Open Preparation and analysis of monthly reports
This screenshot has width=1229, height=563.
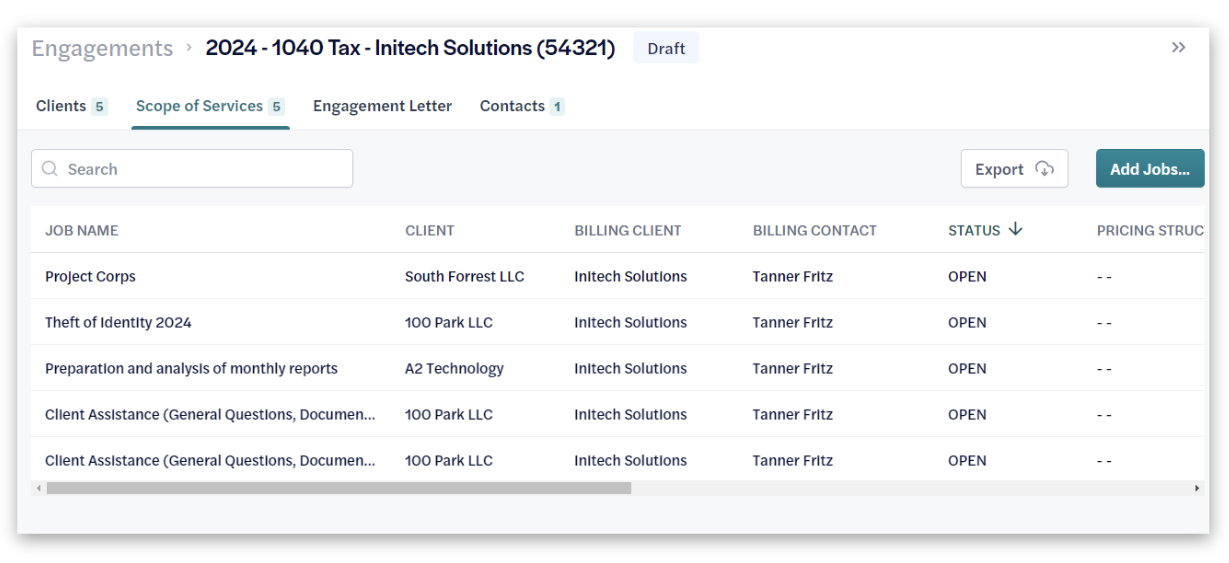[x=191, y=369]
